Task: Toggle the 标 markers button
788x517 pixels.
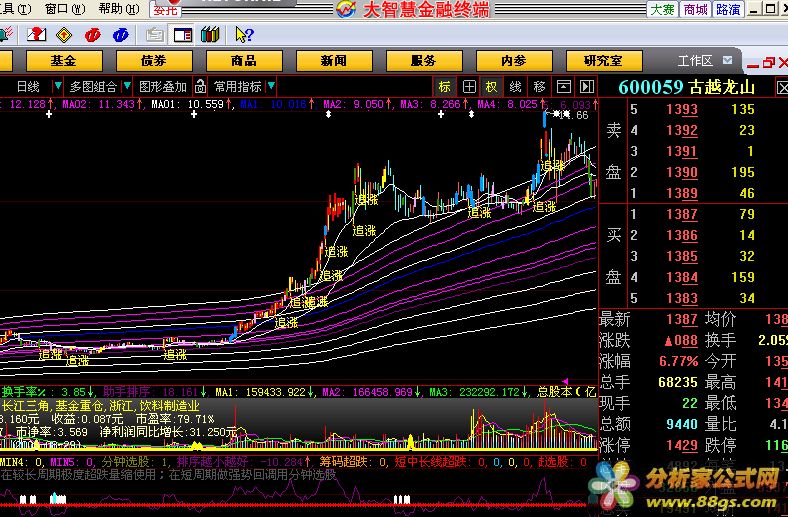Action: tap(444, 86)
